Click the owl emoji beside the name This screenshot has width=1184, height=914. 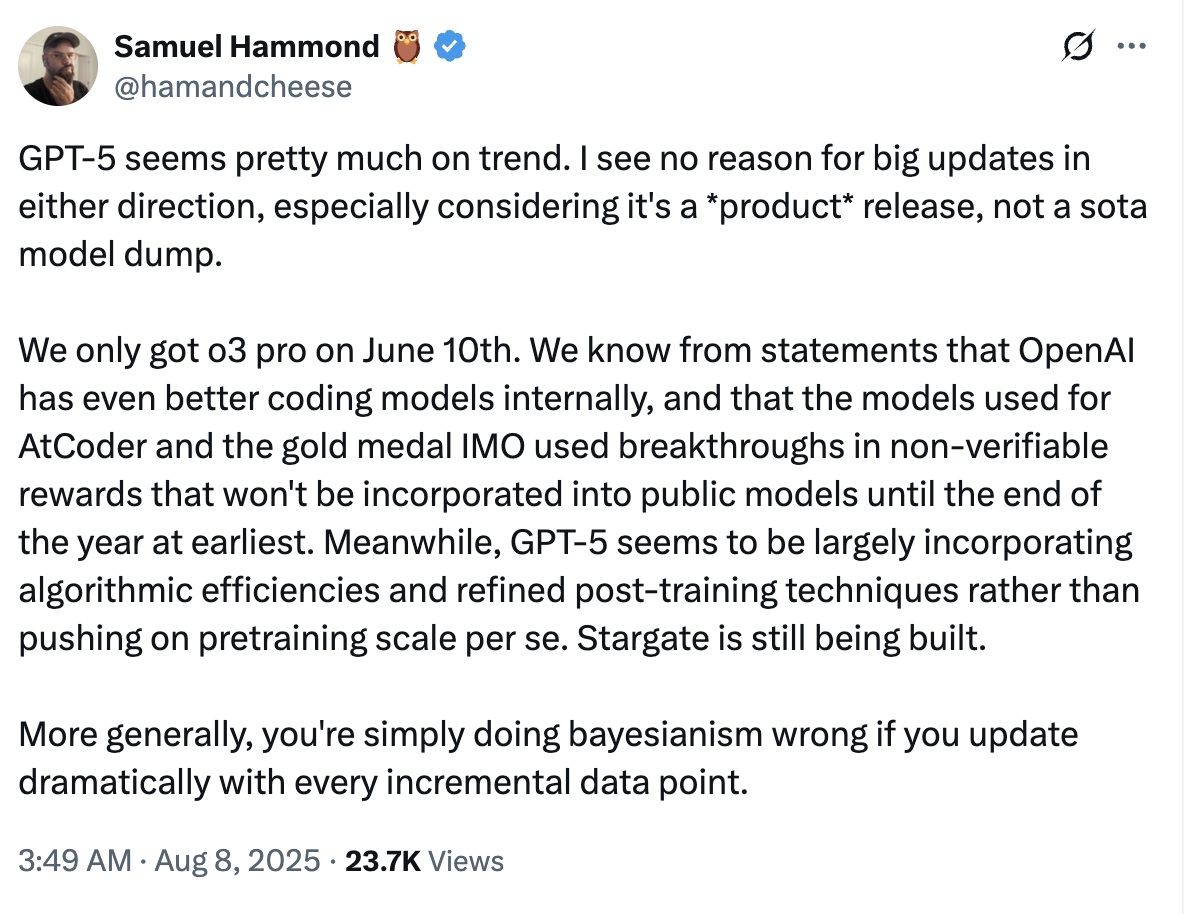(x=406, y=47)
